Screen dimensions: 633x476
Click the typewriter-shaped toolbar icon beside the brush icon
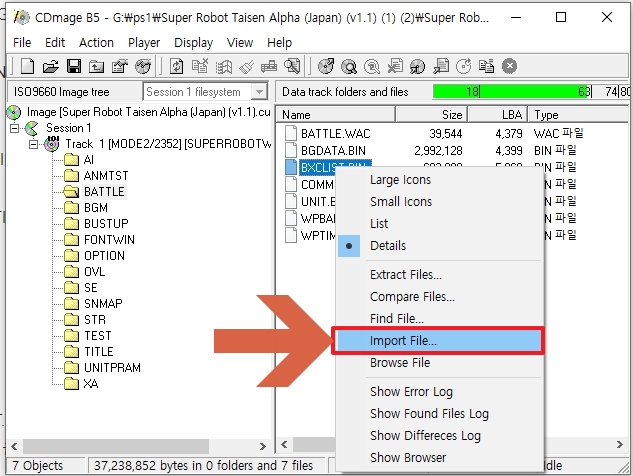[x=269, y=66]
